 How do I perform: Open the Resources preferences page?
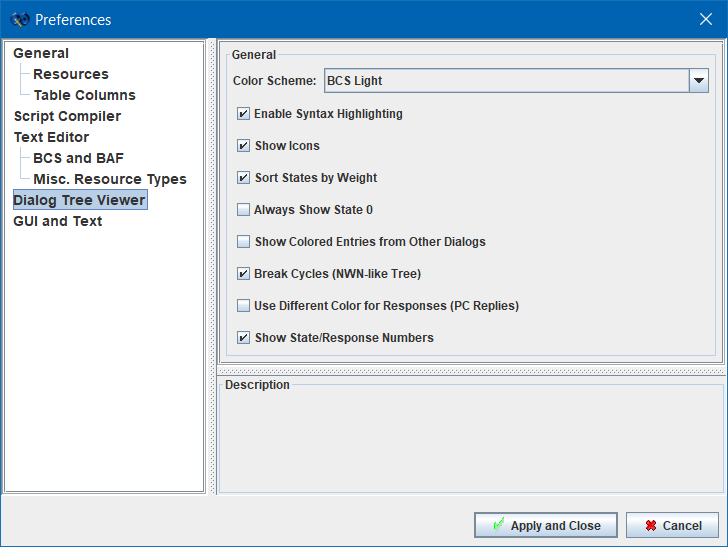pos(70,74)
